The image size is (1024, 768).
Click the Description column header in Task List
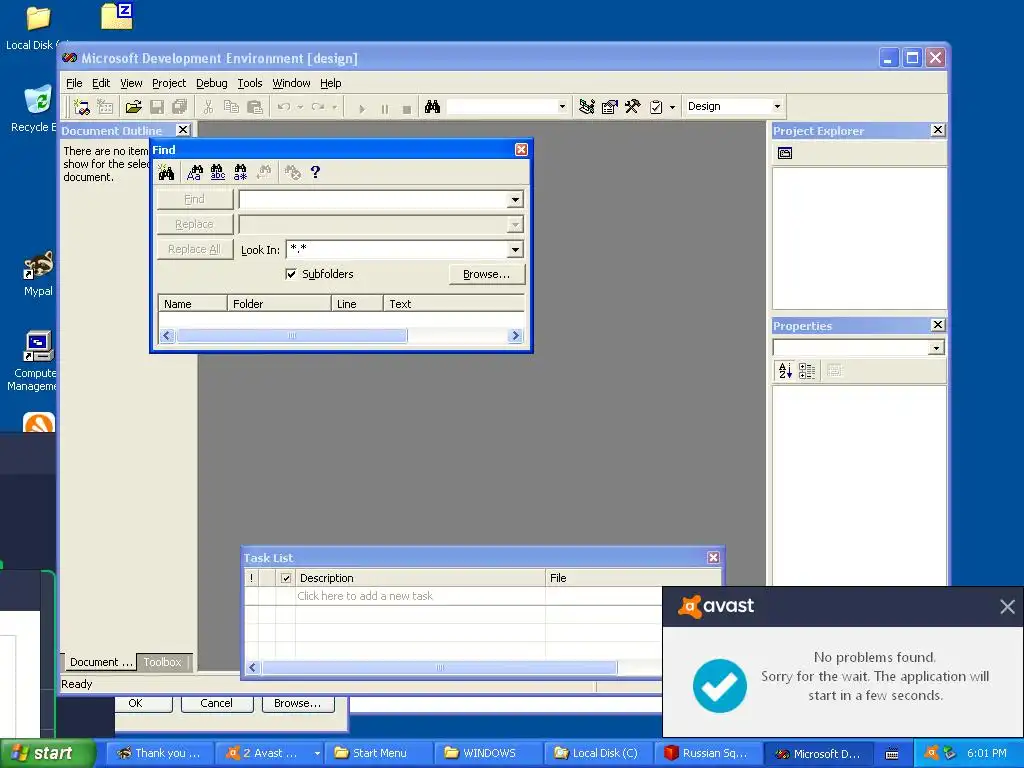420,578
